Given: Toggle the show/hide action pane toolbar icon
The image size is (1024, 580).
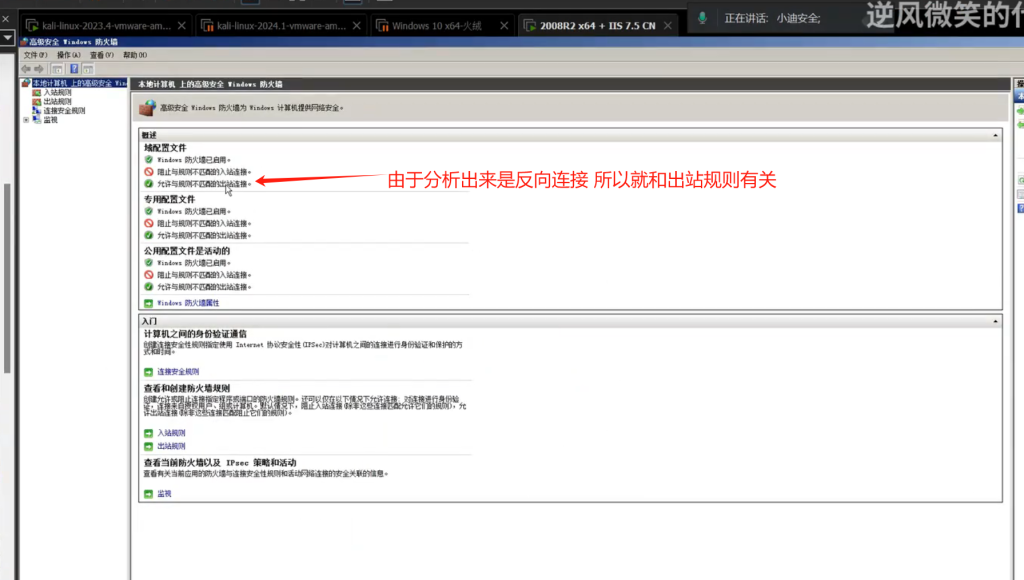Looking at the screenshot, I should [x=88, y=69].
